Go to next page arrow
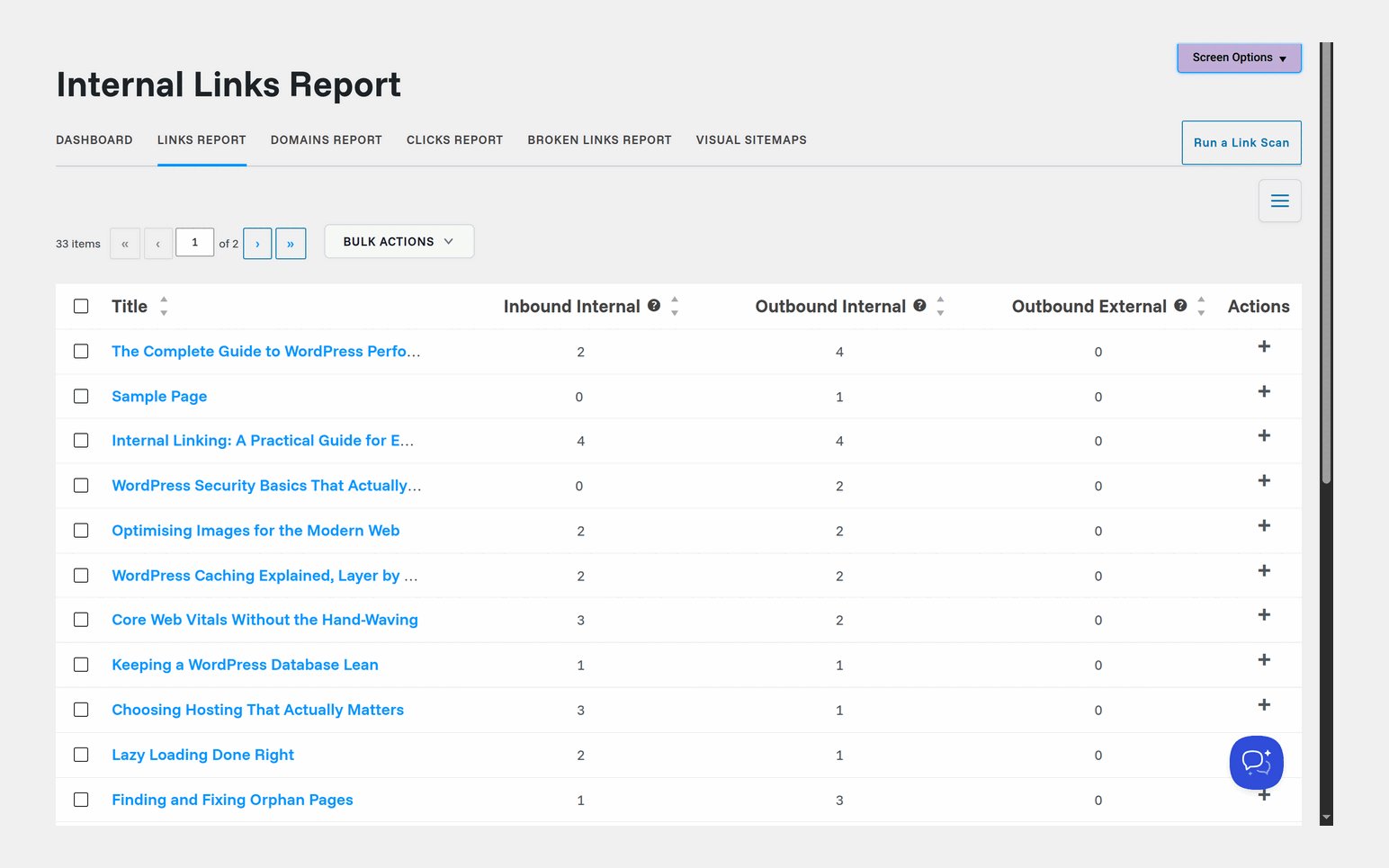The width and height of the screenshot is (1389, 868). tap(257, 243)
